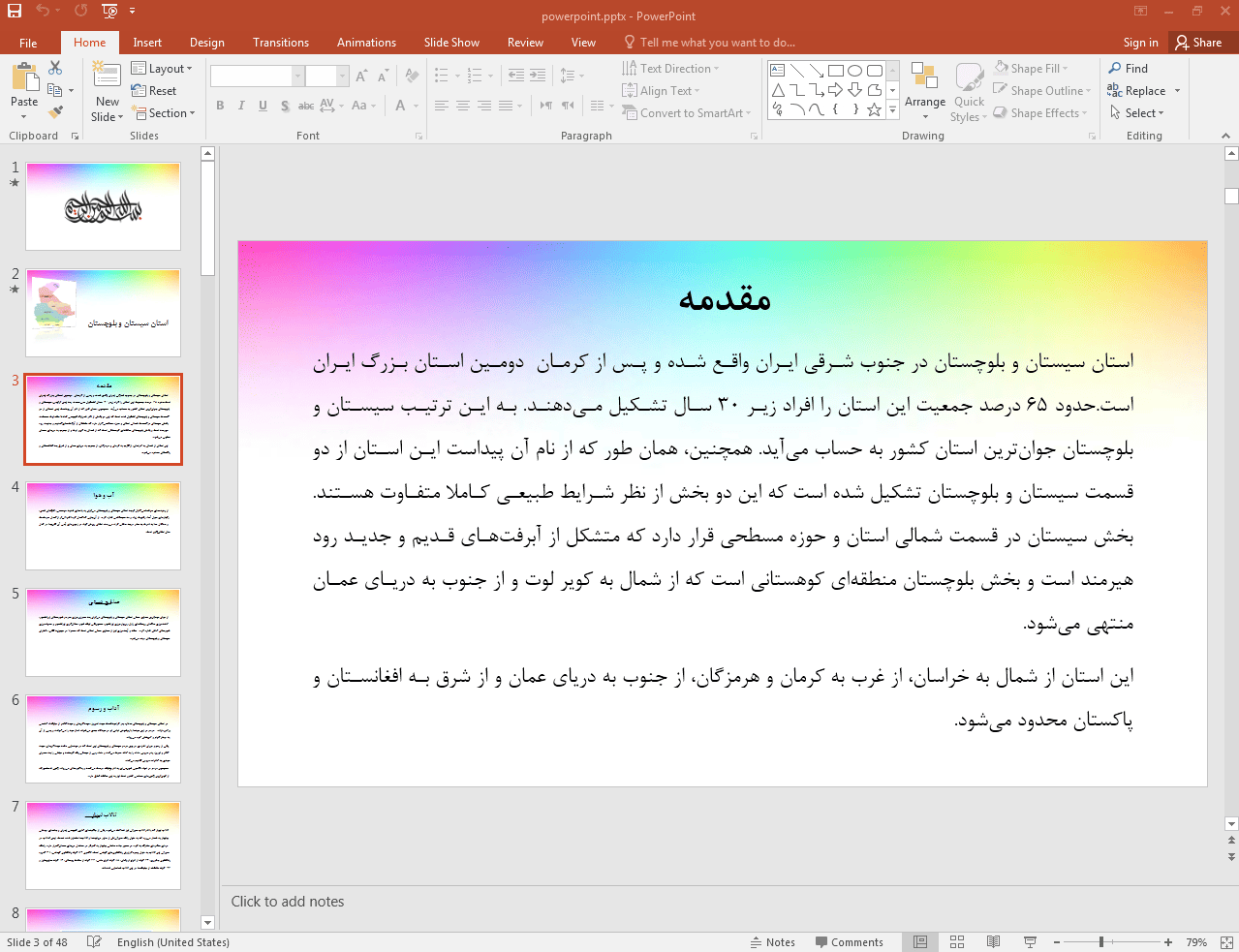Select the Format Painter brush
1239x952 pixels.
(x=55, y=112)
